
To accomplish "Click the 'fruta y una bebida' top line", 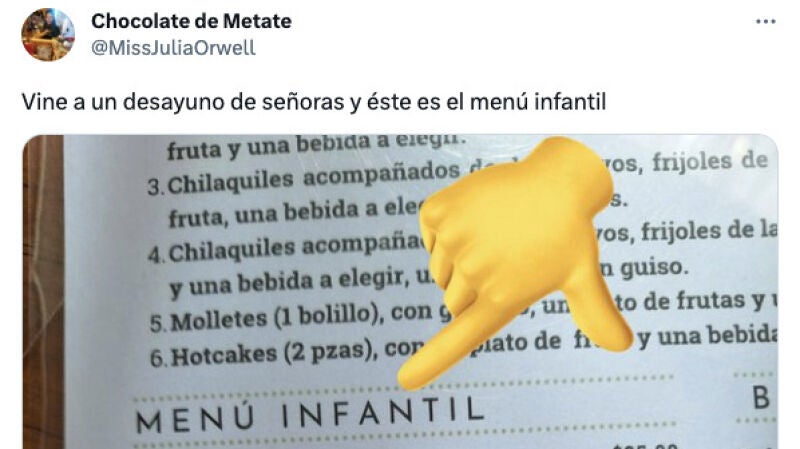I will coord(316,146).
